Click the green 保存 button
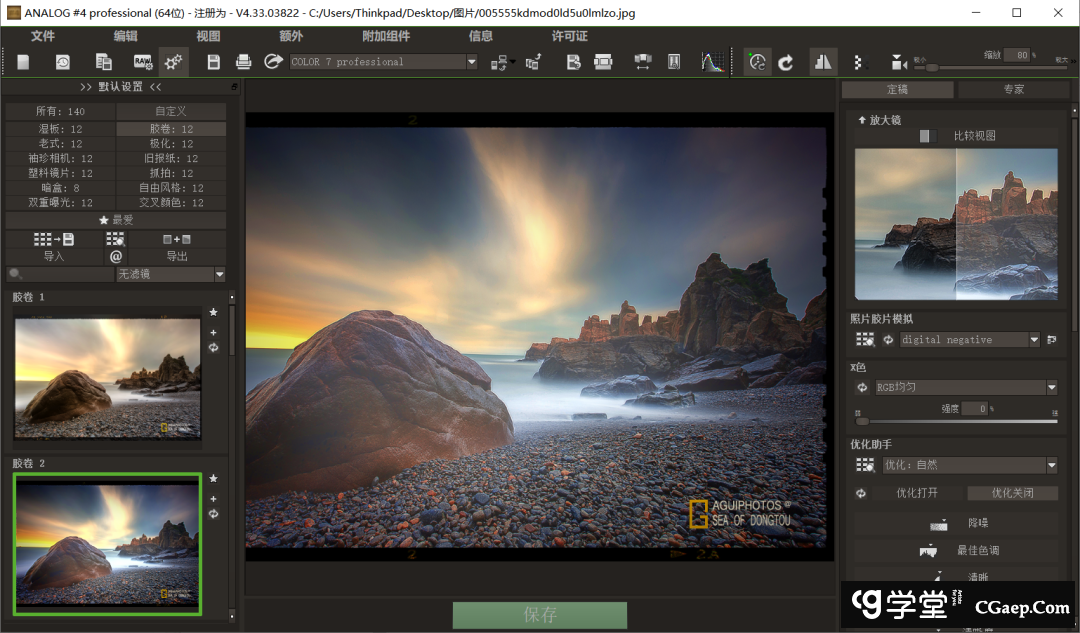 pos(539,615)
